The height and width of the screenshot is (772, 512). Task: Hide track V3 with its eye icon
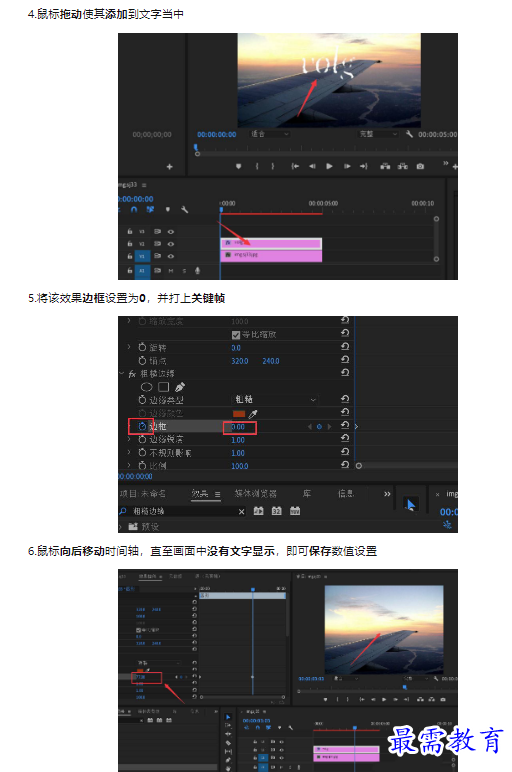171,231
